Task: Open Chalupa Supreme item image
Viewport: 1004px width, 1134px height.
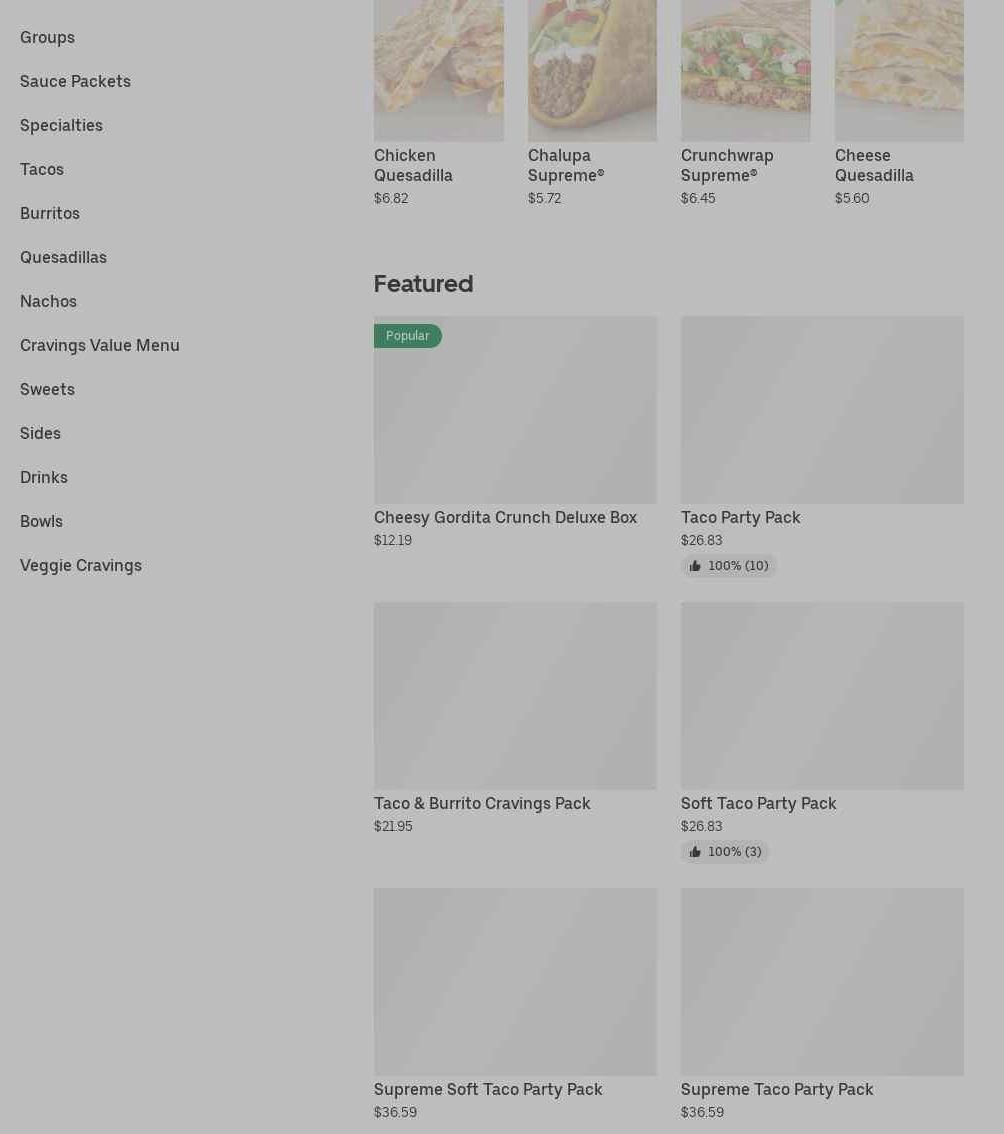Action: pyautogui.click(x=592, y=71)
